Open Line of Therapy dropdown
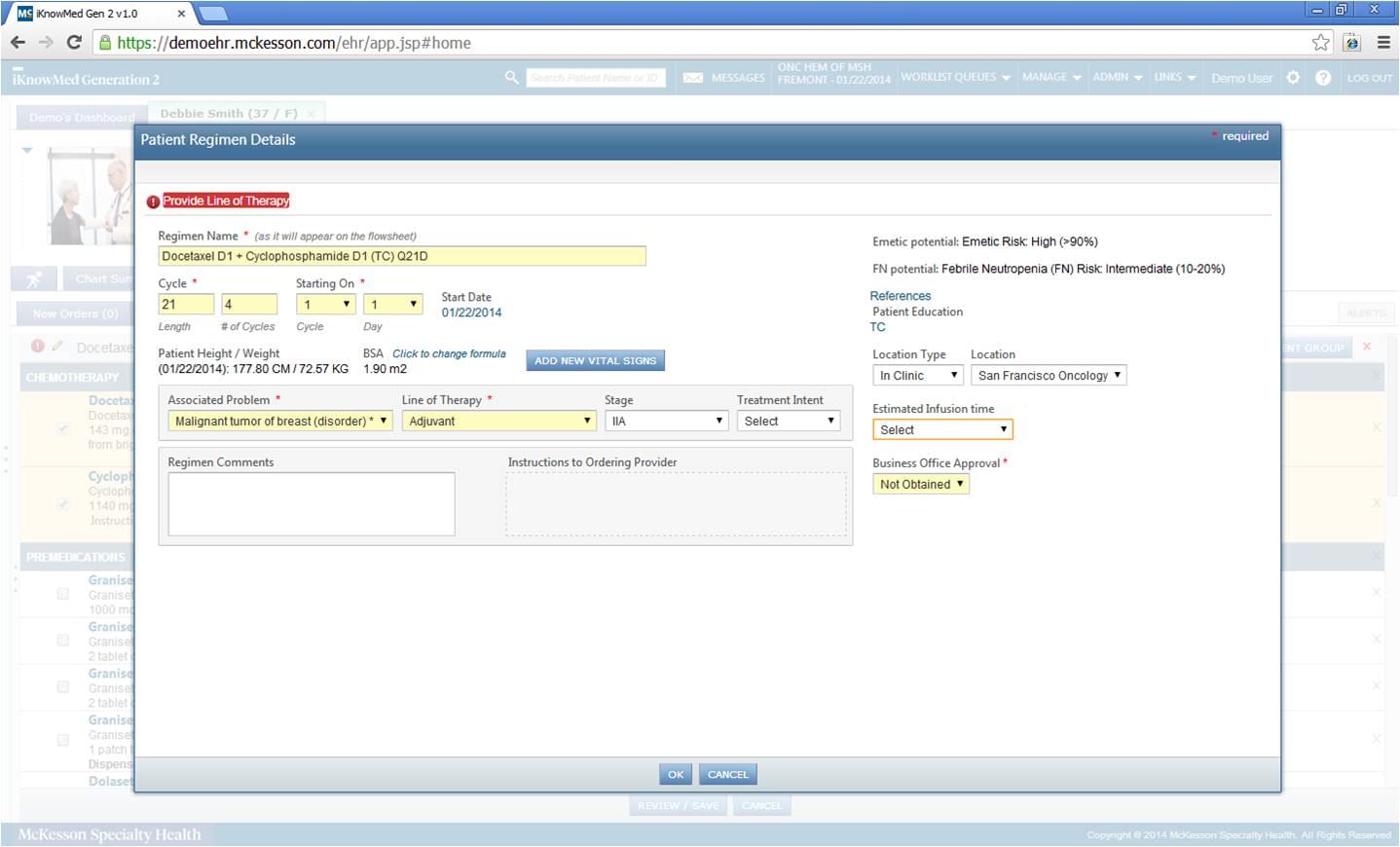The height and width of the screenshot is (847, 1400). tap(498, 422)
